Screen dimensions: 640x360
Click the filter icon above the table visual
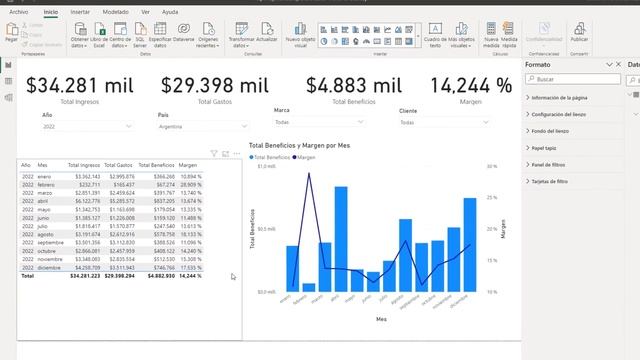tap(213, 153)
